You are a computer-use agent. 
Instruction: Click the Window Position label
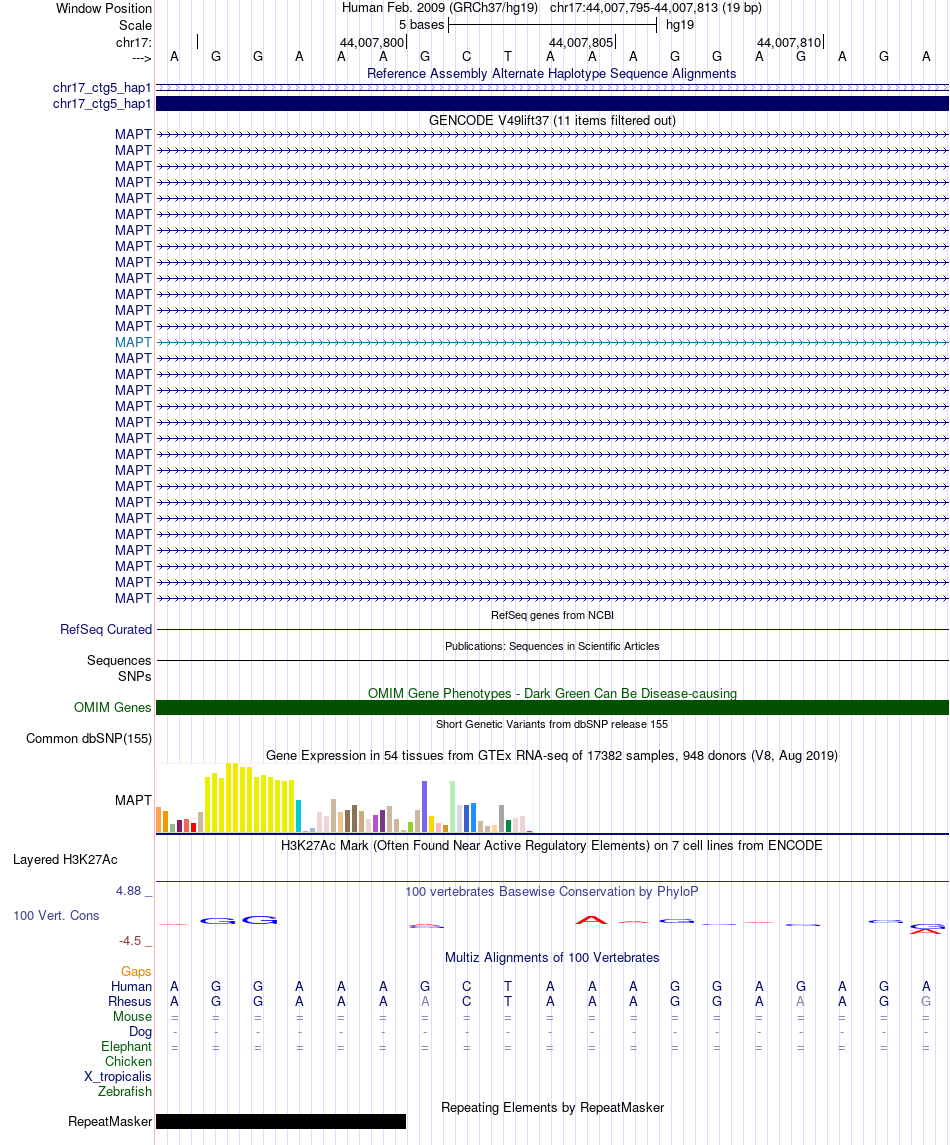coord(104,9)
